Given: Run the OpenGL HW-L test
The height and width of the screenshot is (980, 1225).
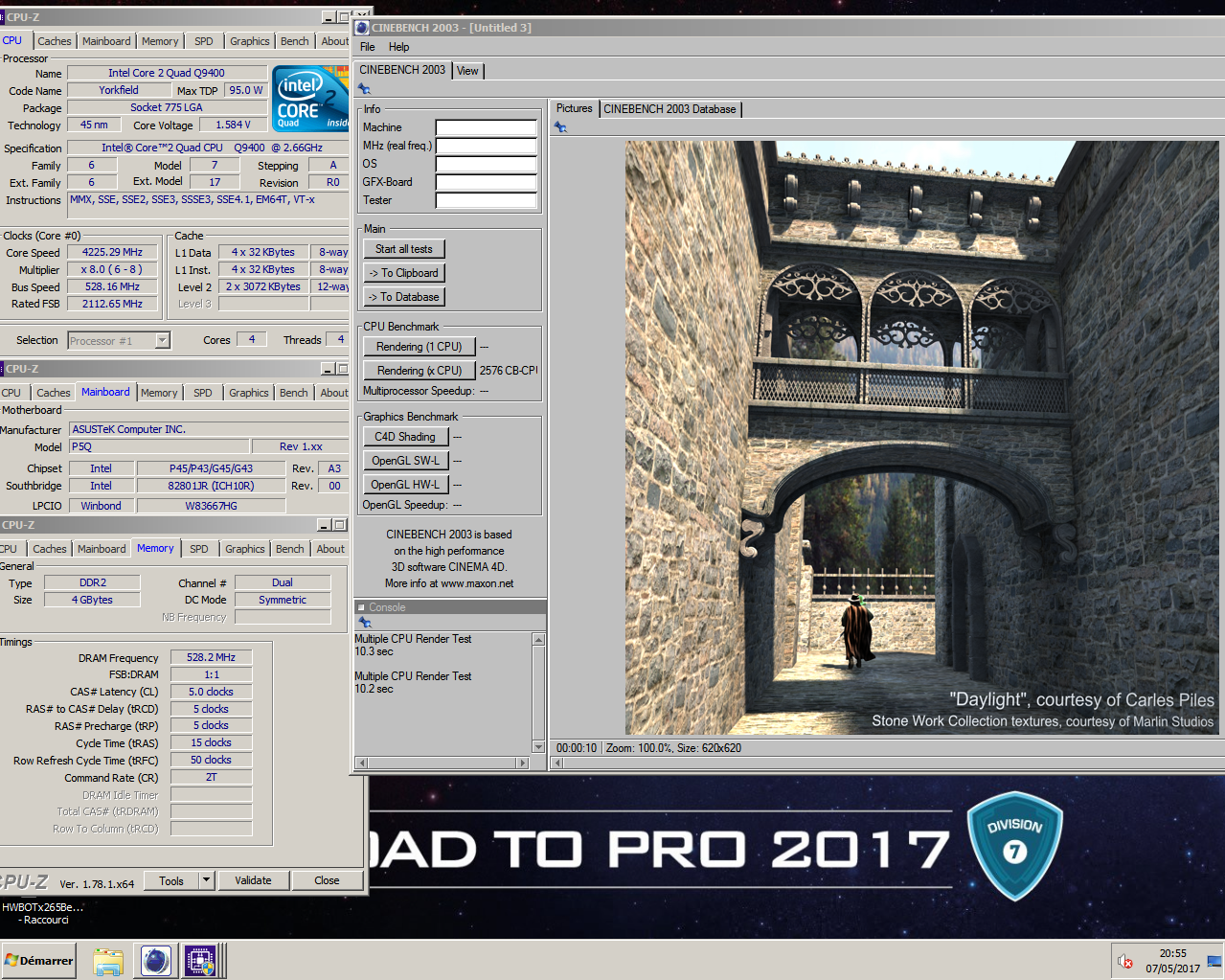Looking at the screenshot, I should tap(405, 485).
